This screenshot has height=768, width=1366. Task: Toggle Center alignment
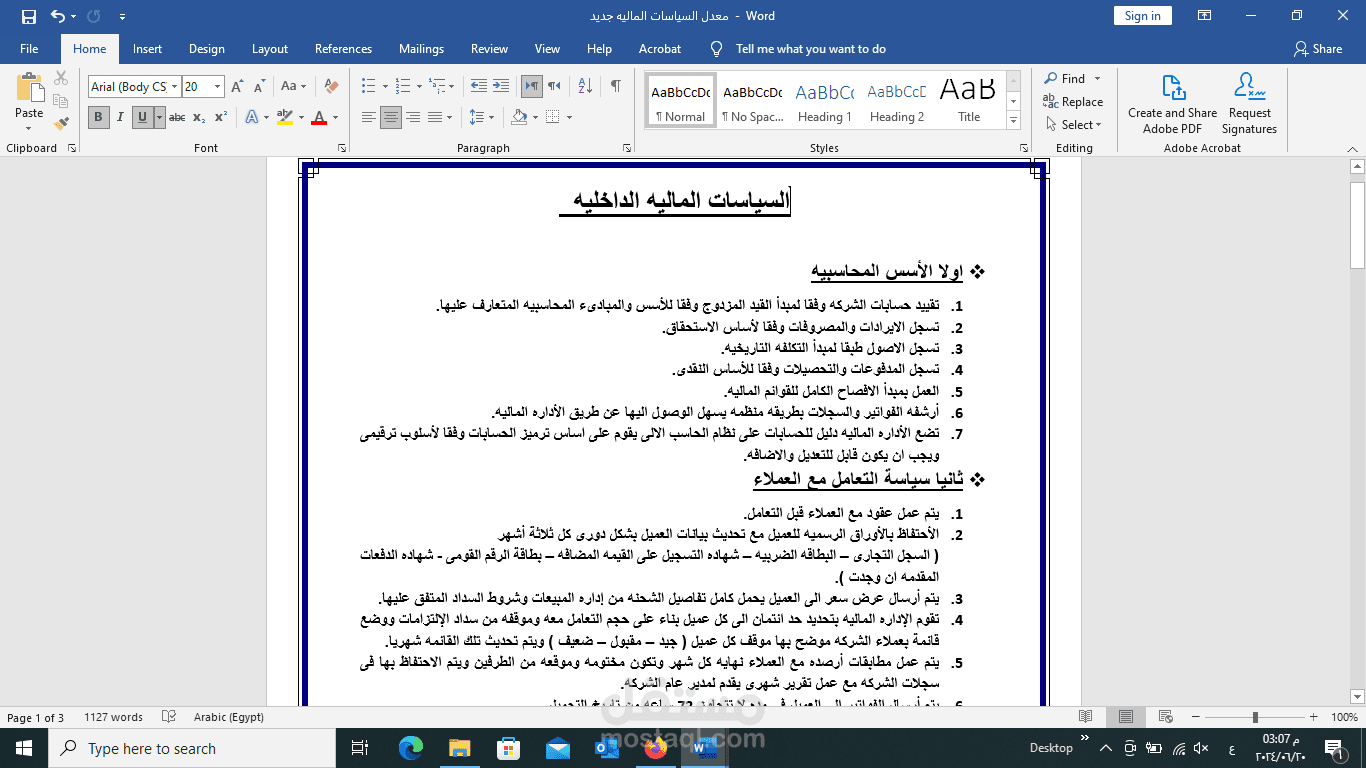coord(391,117)
